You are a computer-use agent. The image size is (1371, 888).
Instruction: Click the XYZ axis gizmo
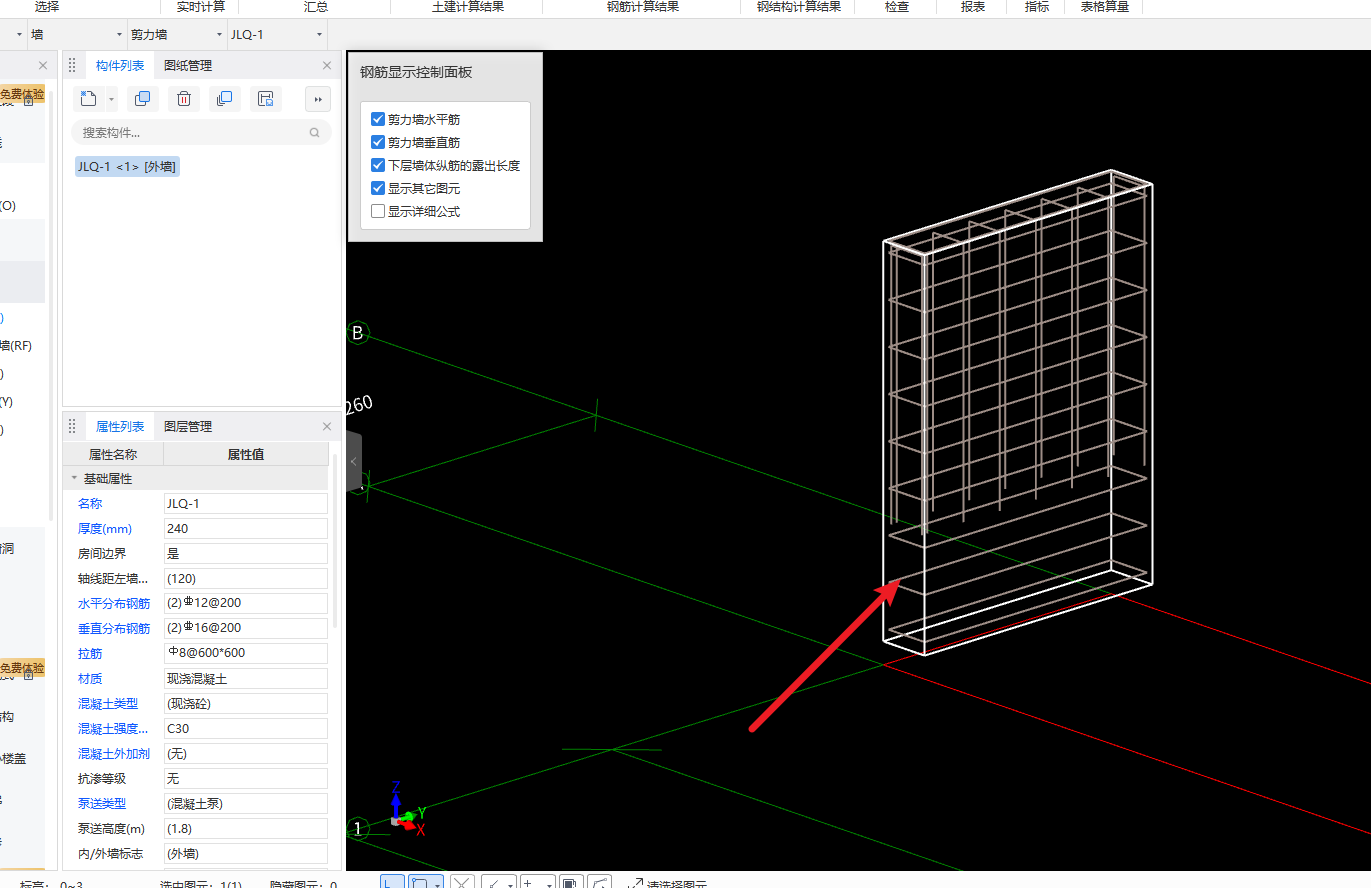click(x=407, y=811)
